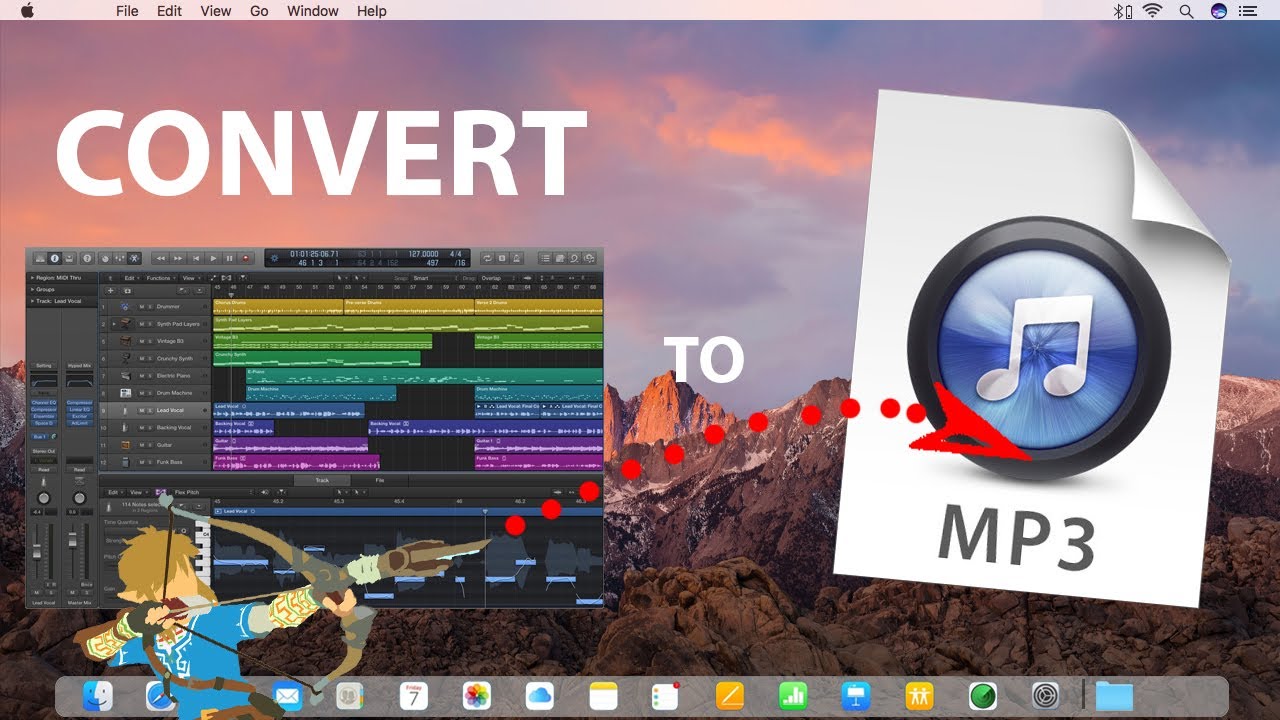
Task: Click the Fast Forward transport button
Action: click(178, 259)
